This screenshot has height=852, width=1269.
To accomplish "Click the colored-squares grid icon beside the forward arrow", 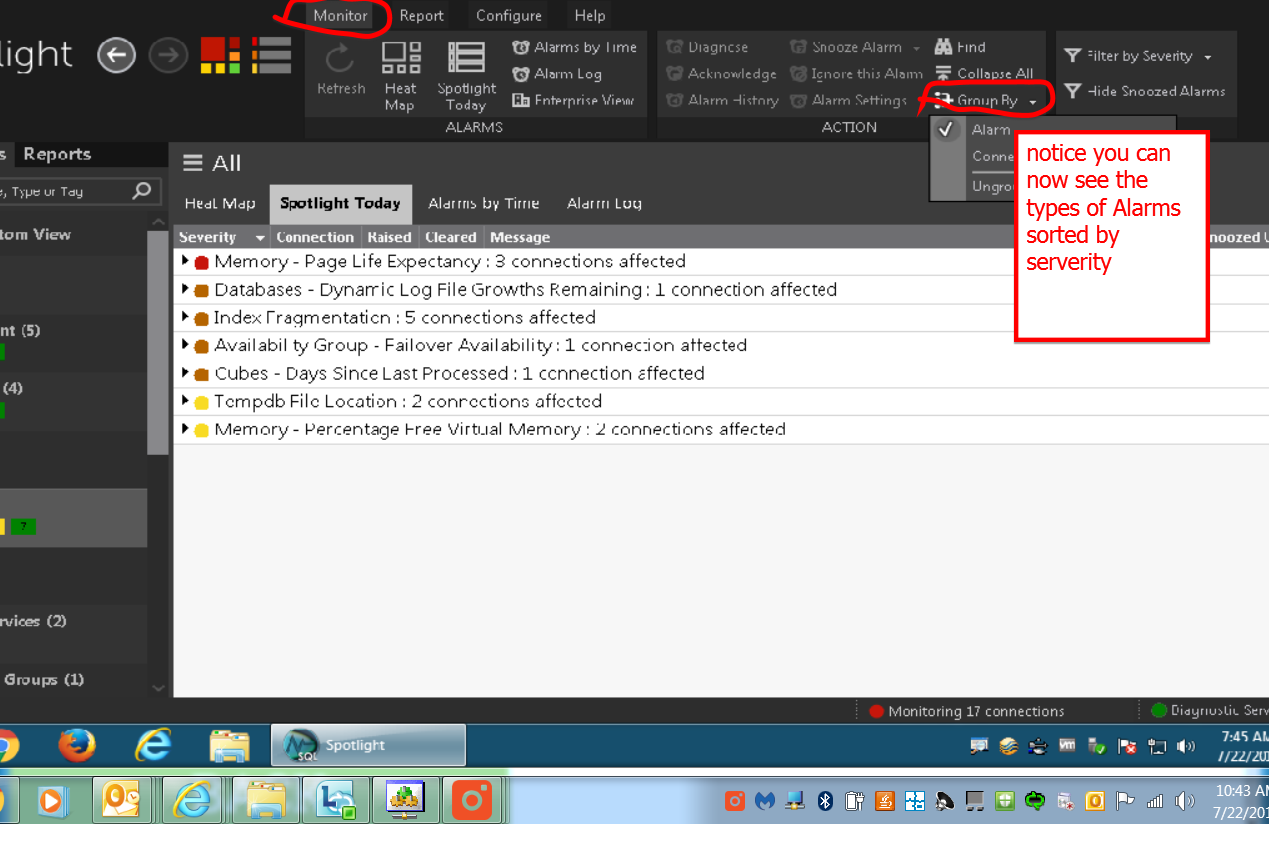I will click(x=220, y=55).
